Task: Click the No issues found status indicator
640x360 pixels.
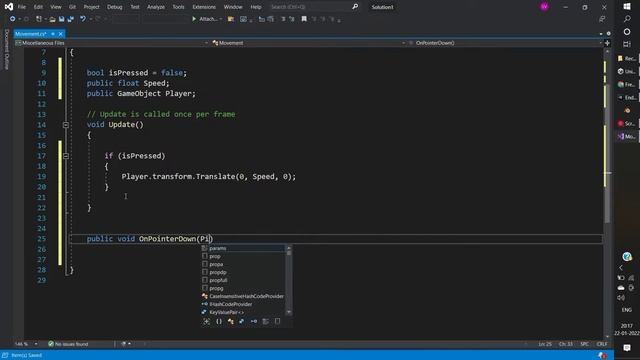Action: (x=68, y=344)
